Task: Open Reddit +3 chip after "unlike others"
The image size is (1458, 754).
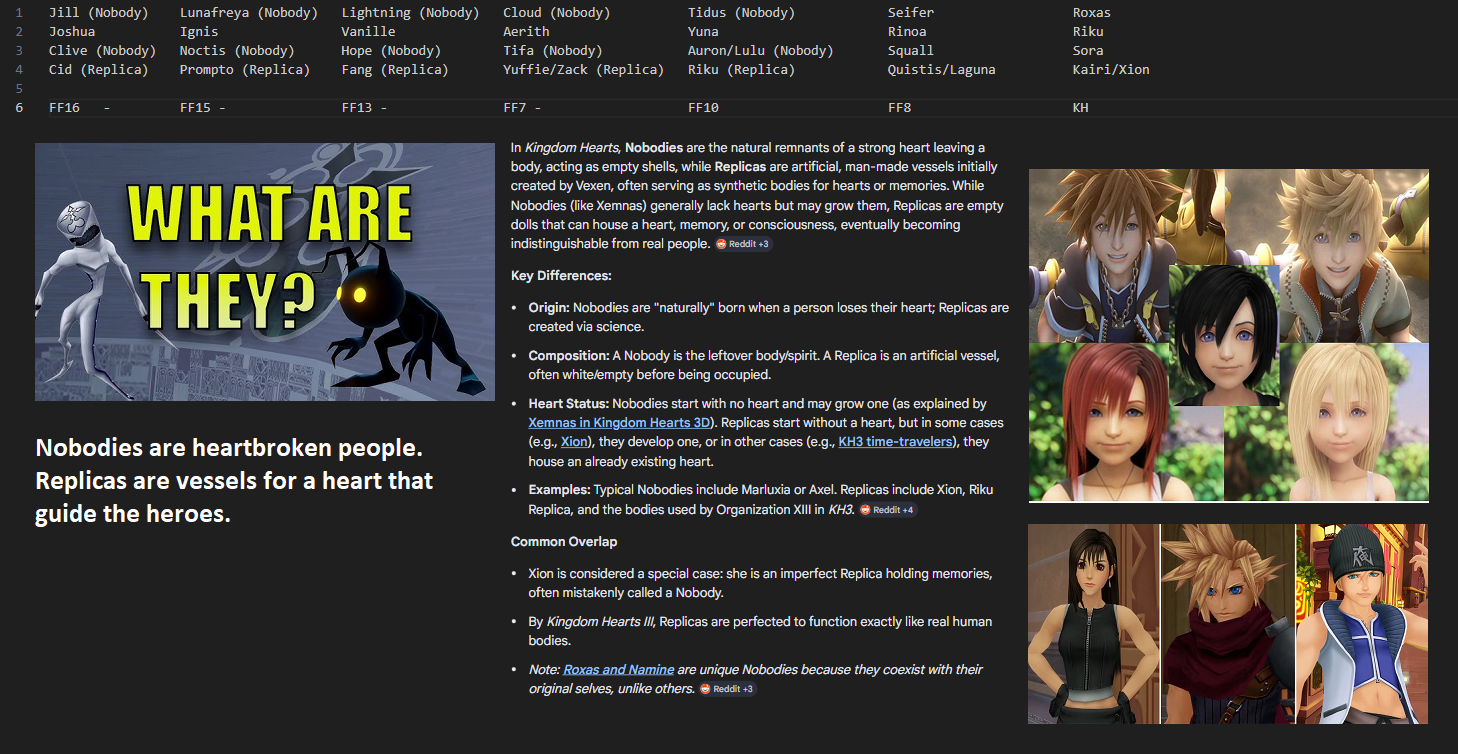Action: coord(727,689)
